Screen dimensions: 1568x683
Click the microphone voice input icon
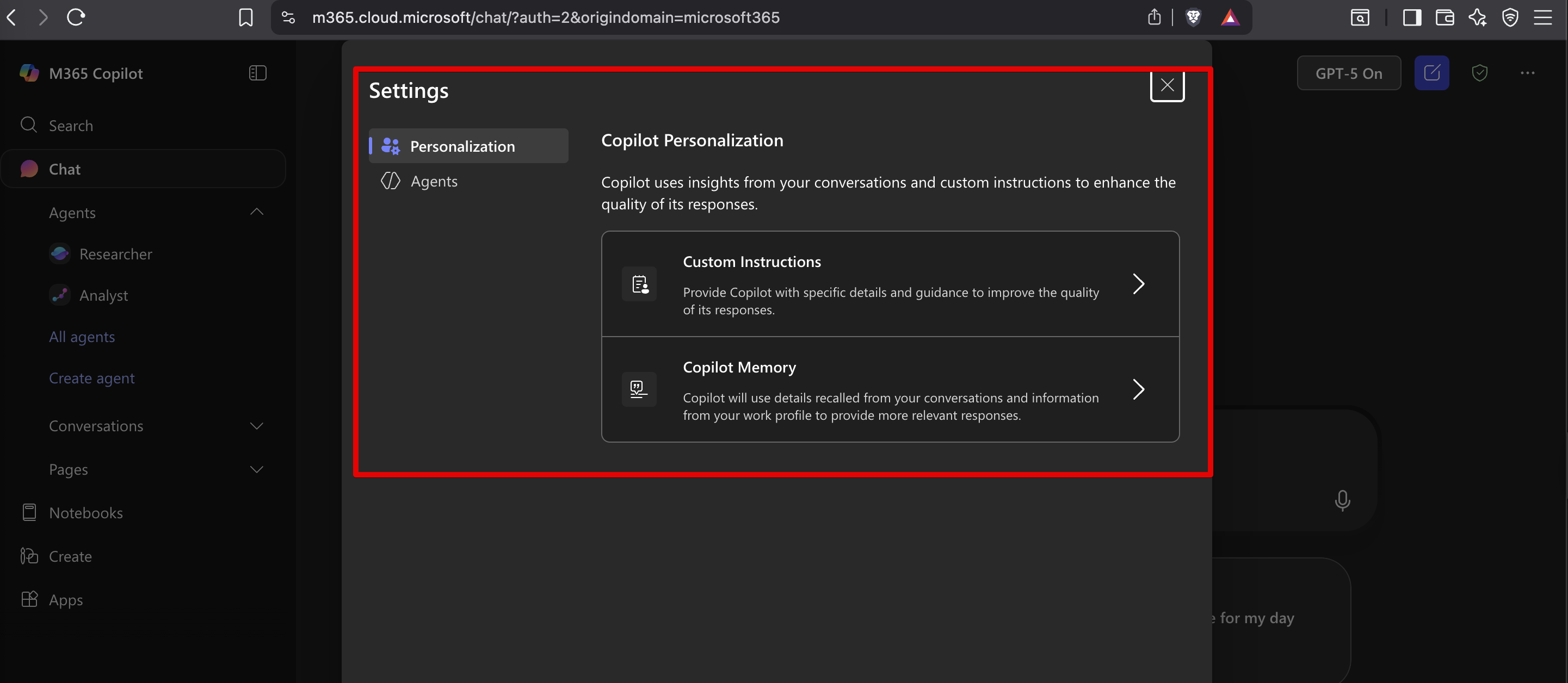(x=1342, y=500)
